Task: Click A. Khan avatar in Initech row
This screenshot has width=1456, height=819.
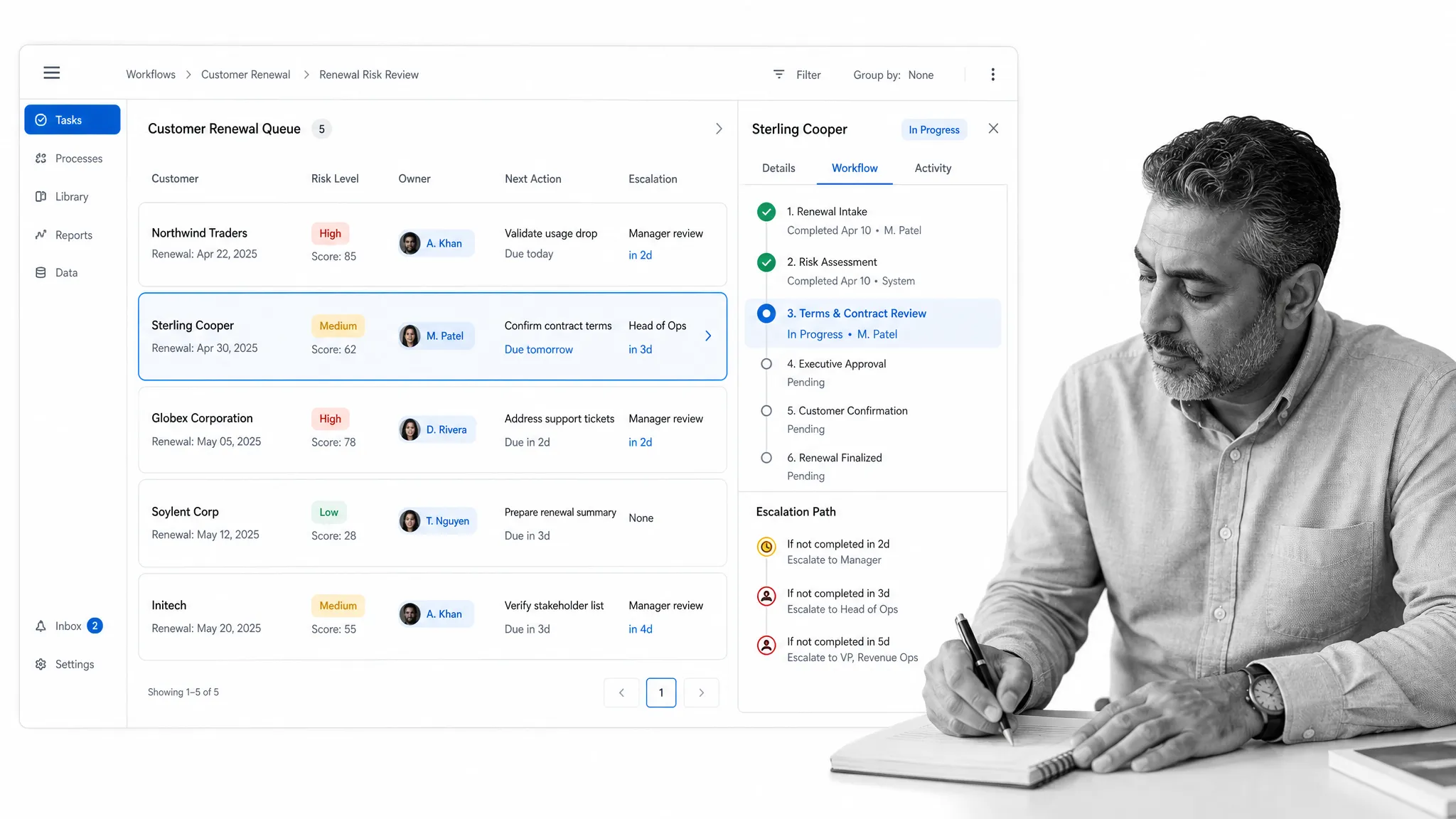Action: 409,614
